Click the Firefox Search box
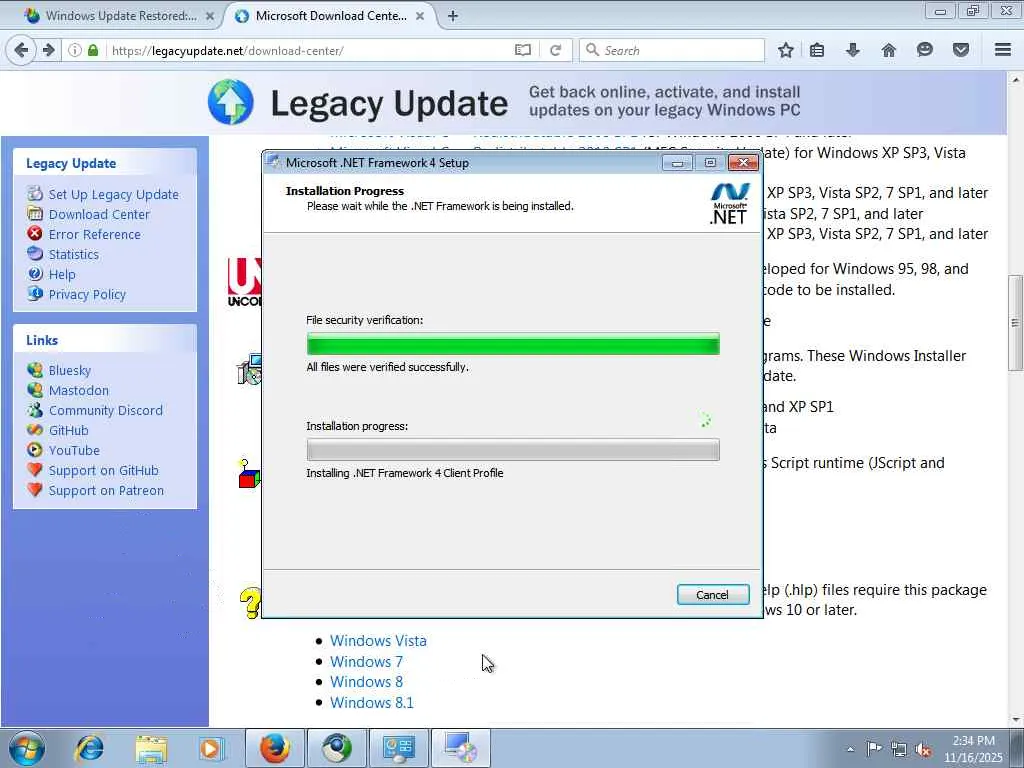The height and width of the screenshot is (768, 1024). click(673, 50)
